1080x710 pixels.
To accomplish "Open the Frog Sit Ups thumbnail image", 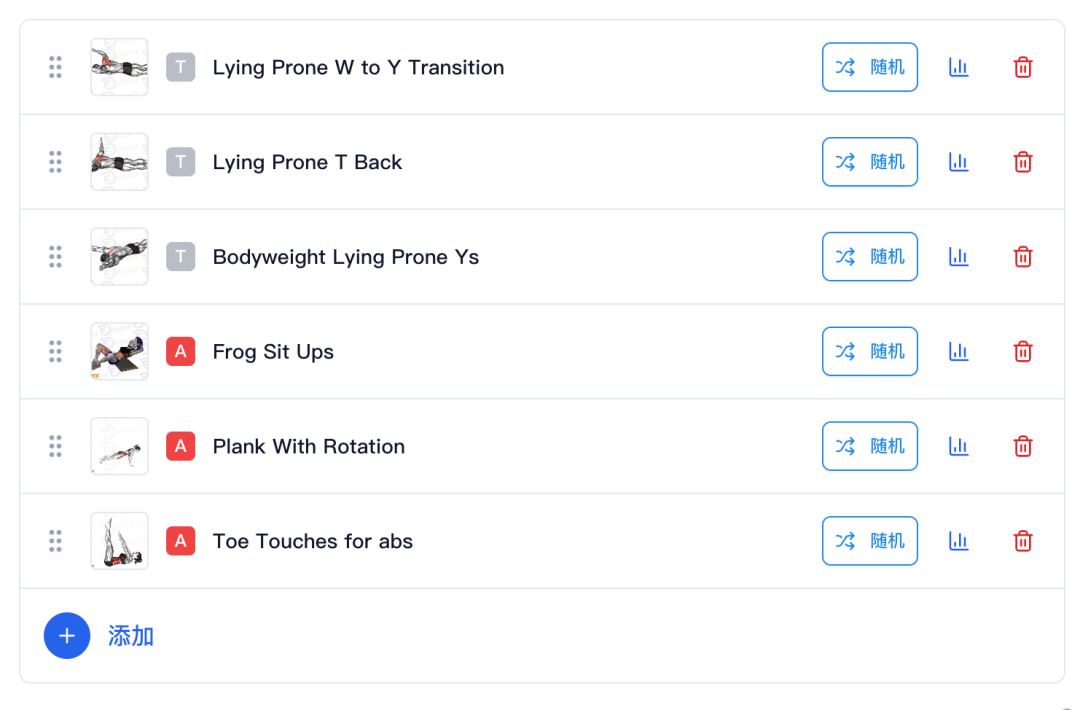I will [x=119, y=351].
